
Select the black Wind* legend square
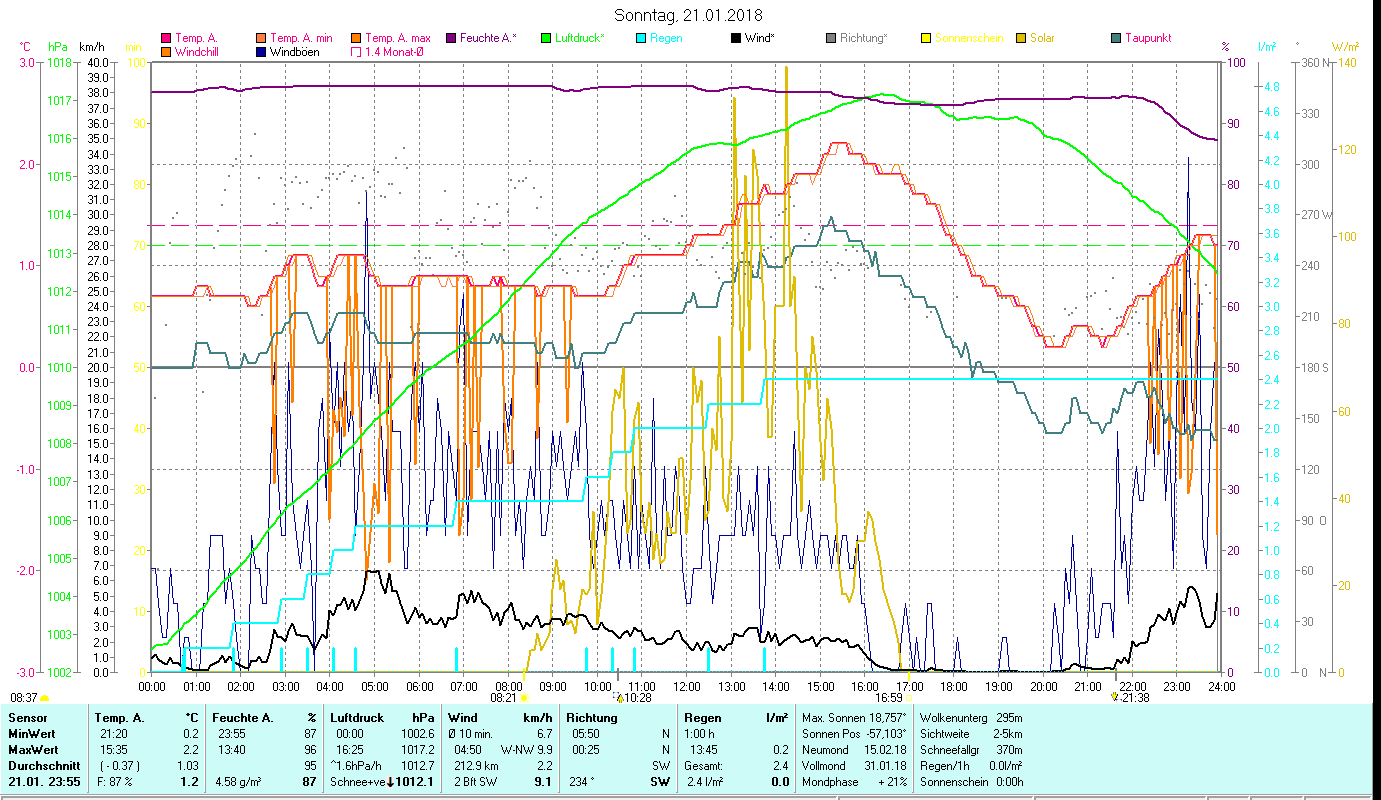(736, 39)
